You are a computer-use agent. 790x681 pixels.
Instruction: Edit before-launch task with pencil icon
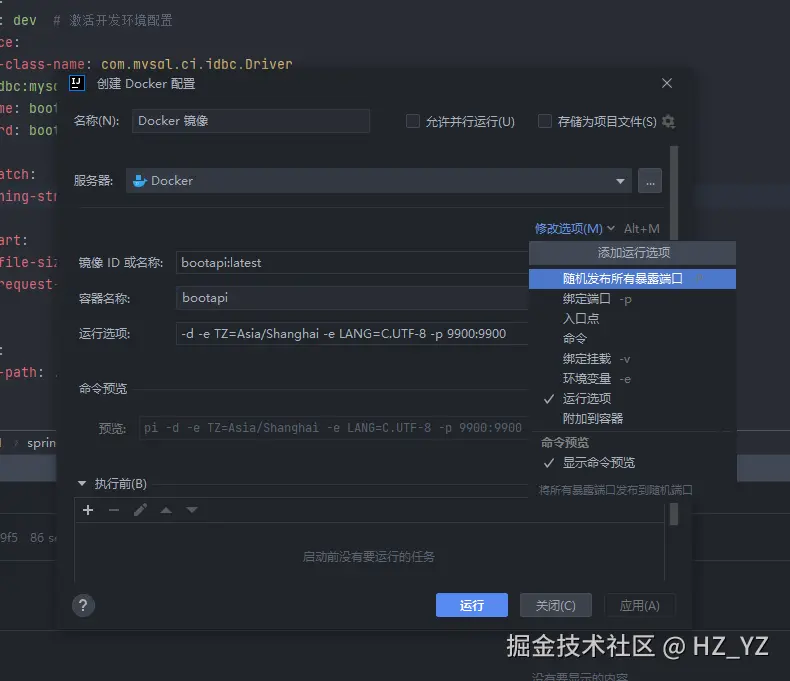(x=140, y=510)
